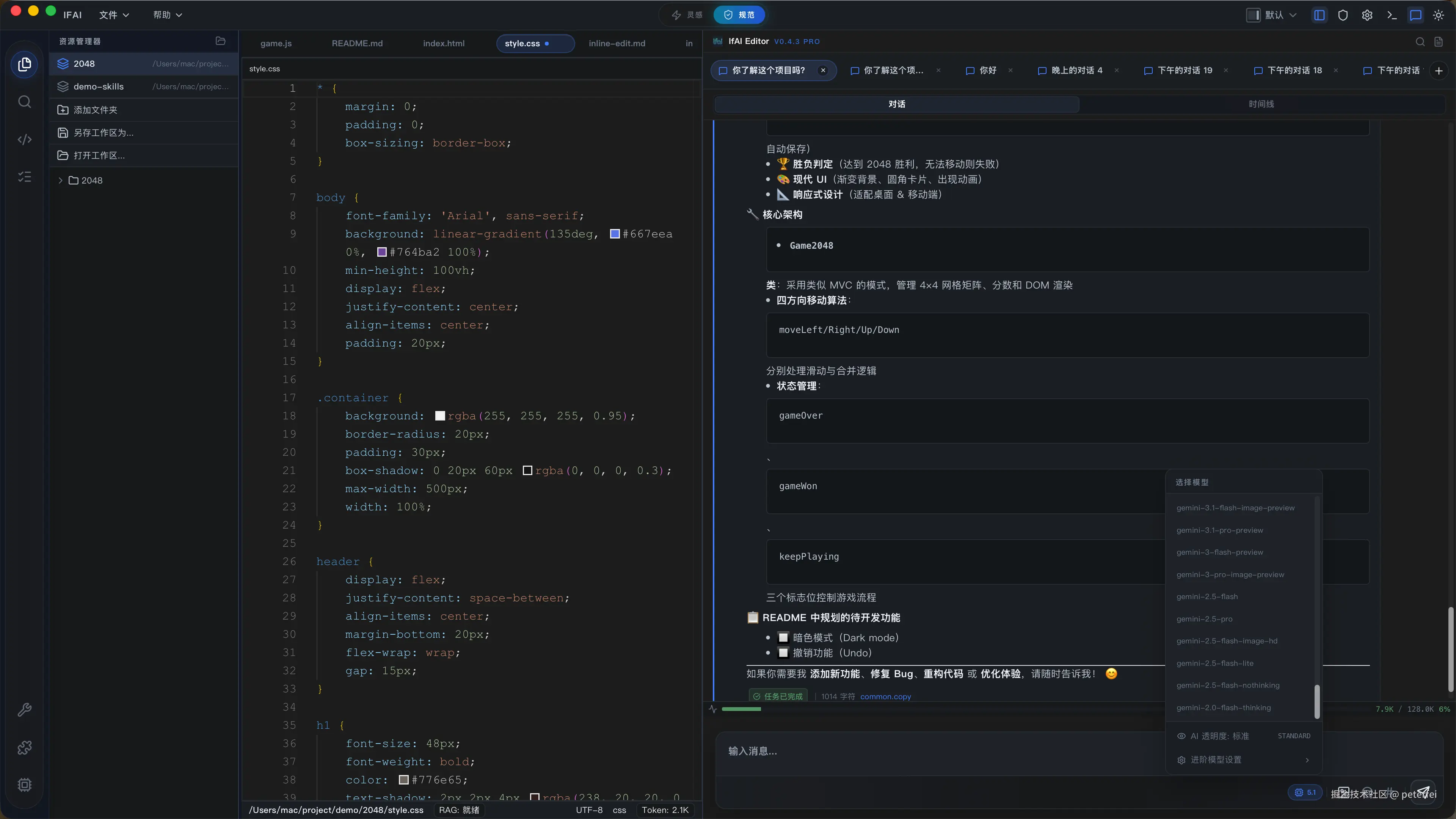Select gemini-2.5-pro model
The height and width of the screenshot is (819, 1456).
click(x=1205, y=619)
